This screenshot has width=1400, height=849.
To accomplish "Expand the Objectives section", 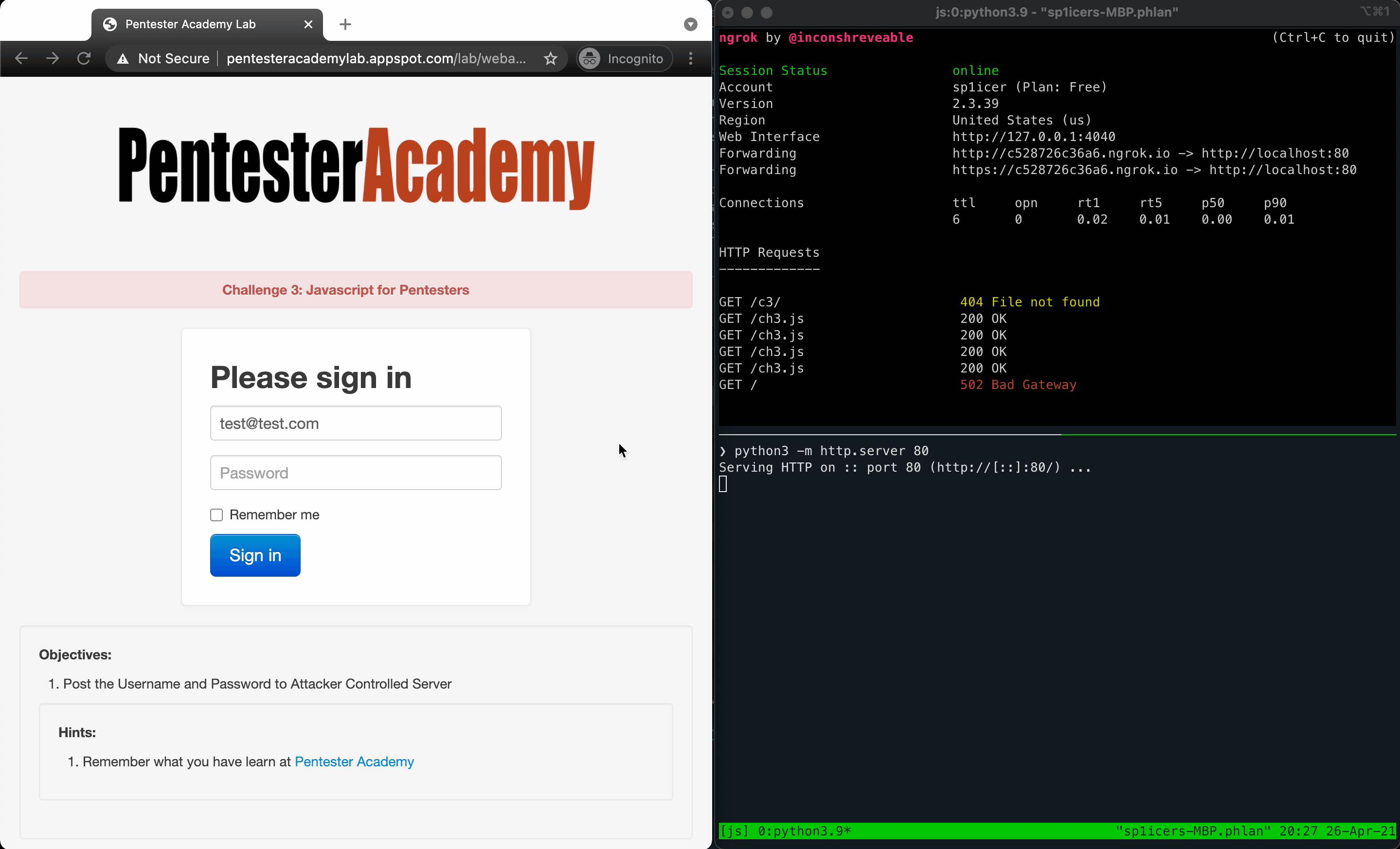I will [75, 654].
